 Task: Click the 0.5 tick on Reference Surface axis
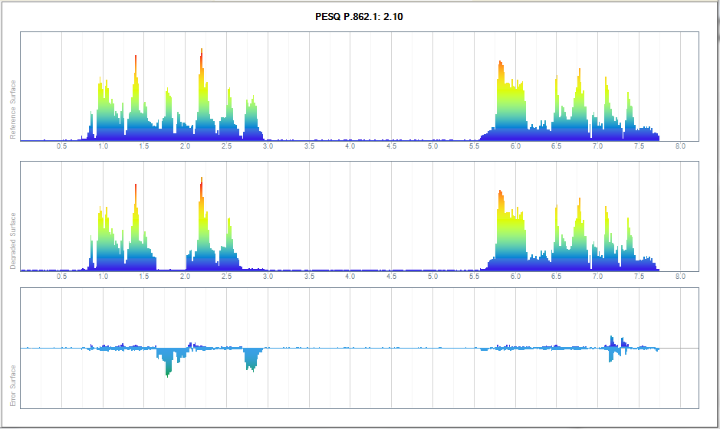pos(62,147)
